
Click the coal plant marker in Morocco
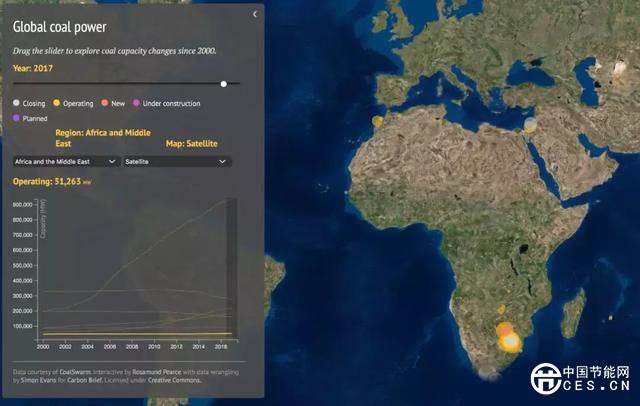(x=378, y=120)
